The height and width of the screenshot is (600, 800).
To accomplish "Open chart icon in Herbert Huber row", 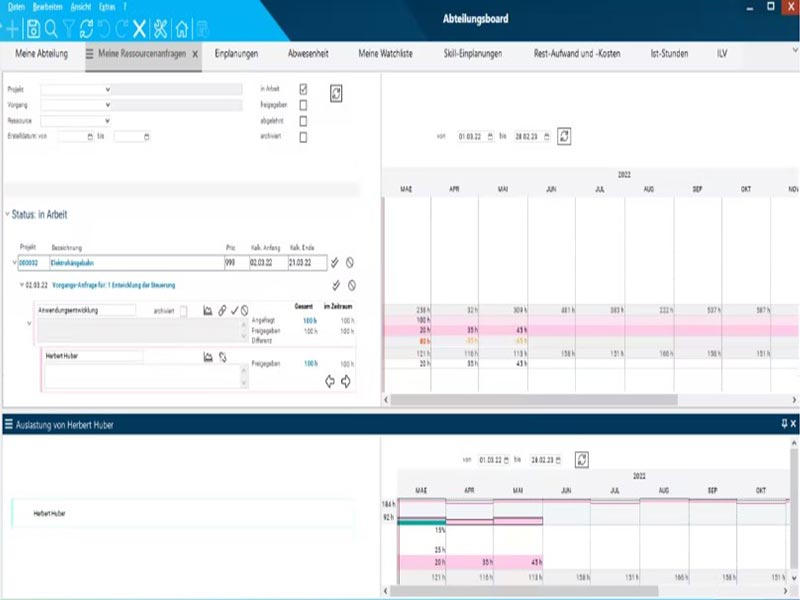I will click(208, 357).
